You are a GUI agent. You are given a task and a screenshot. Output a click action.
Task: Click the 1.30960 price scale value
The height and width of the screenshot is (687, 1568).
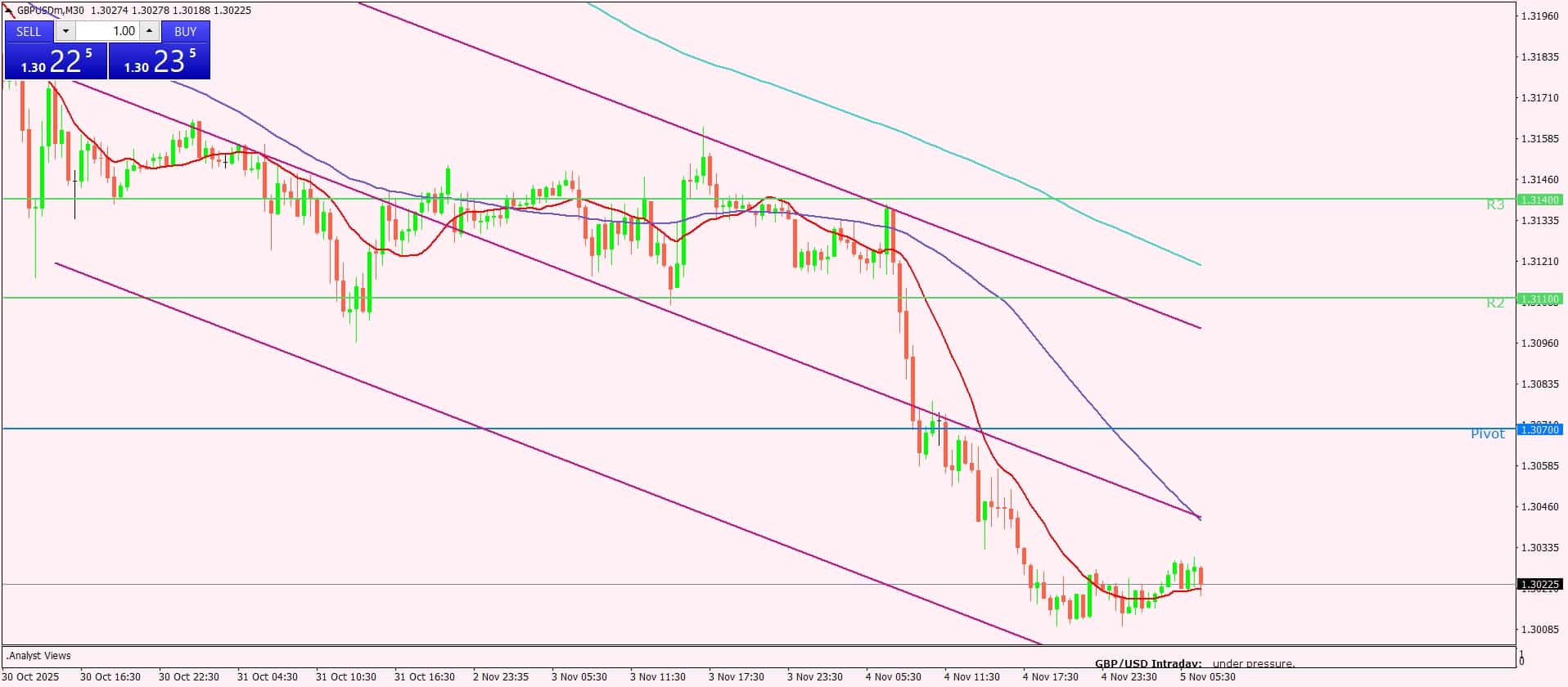pyautogui.click(x=1539, y=343)
